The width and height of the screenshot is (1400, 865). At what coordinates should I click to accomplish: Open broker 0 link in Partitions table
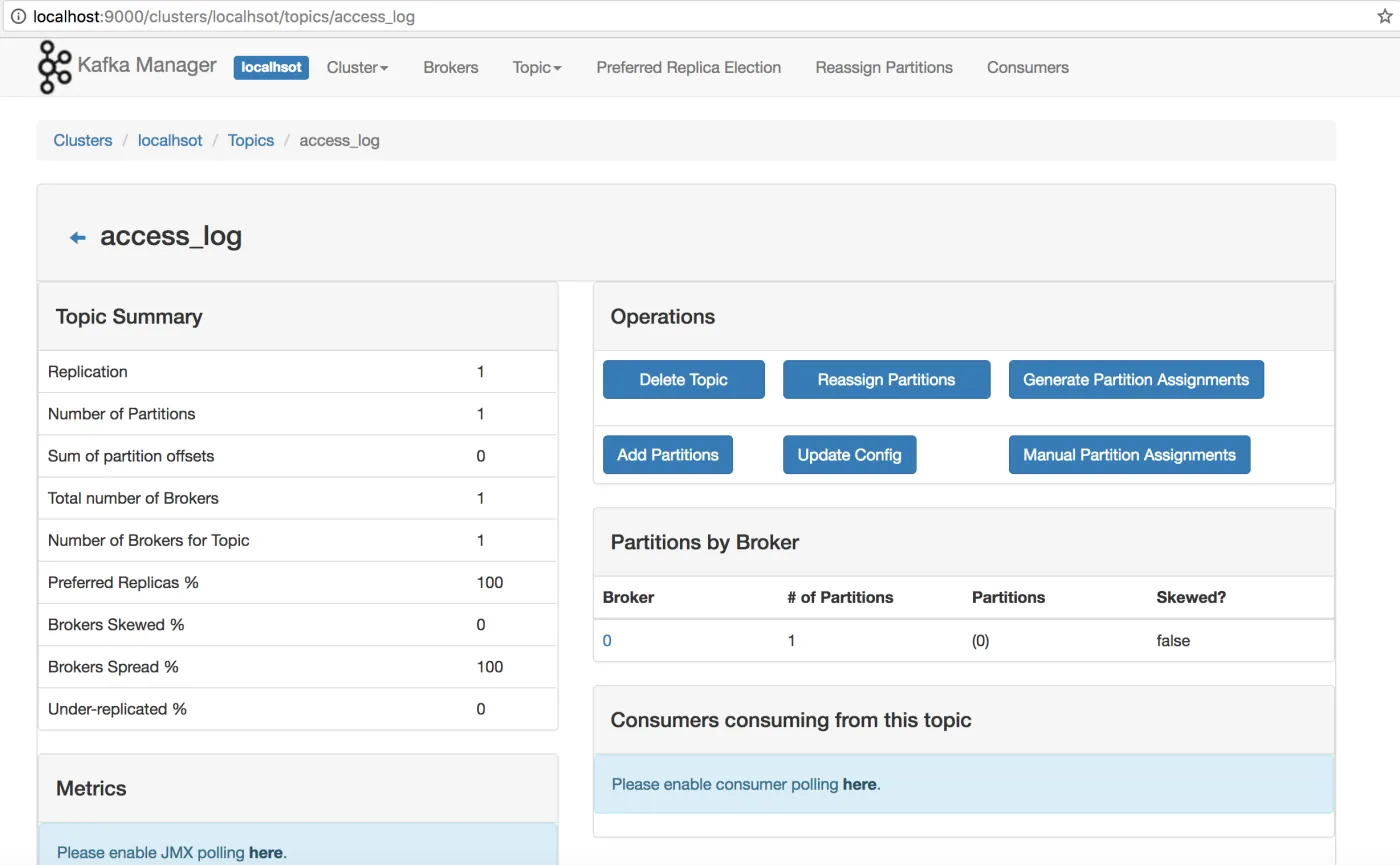[607, 640]
